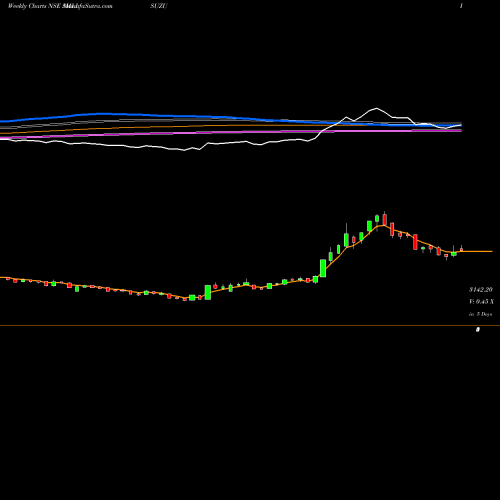
Task: Click the 'Weekly Charts NSE' title text
Action: point(34,6)
